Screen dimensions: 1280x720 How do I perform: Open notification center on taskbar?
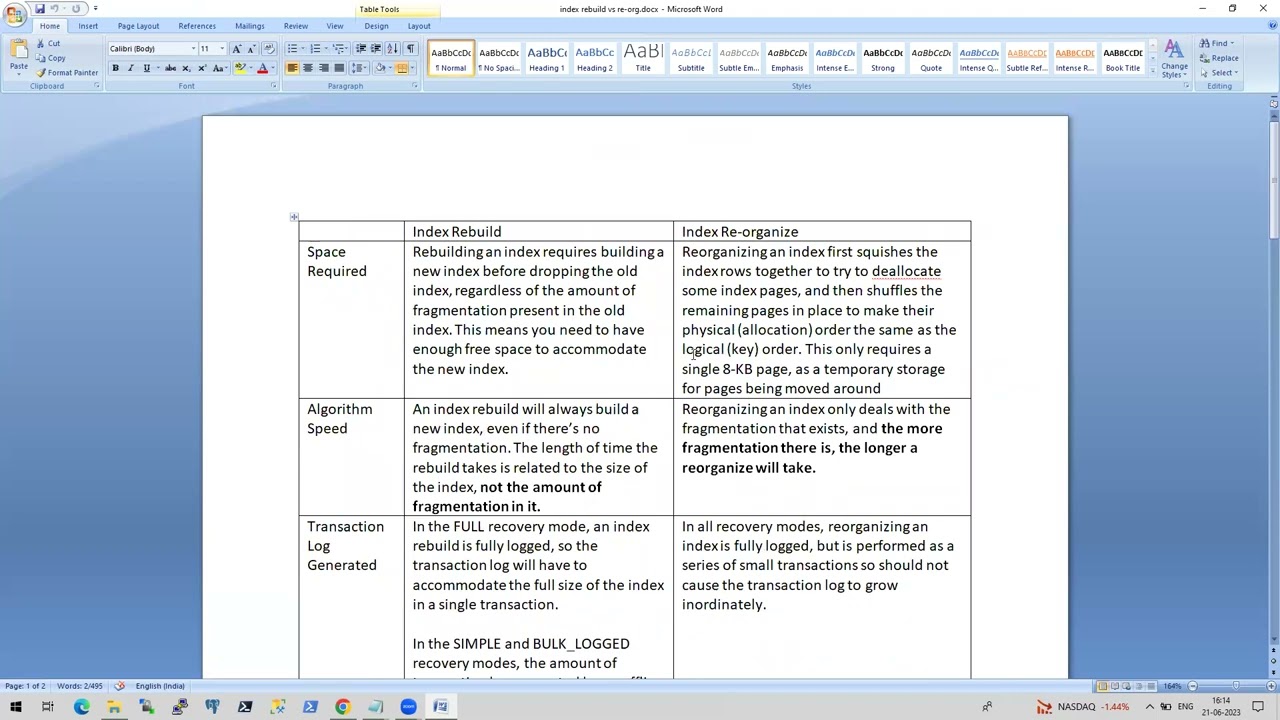pos(1258,707)
